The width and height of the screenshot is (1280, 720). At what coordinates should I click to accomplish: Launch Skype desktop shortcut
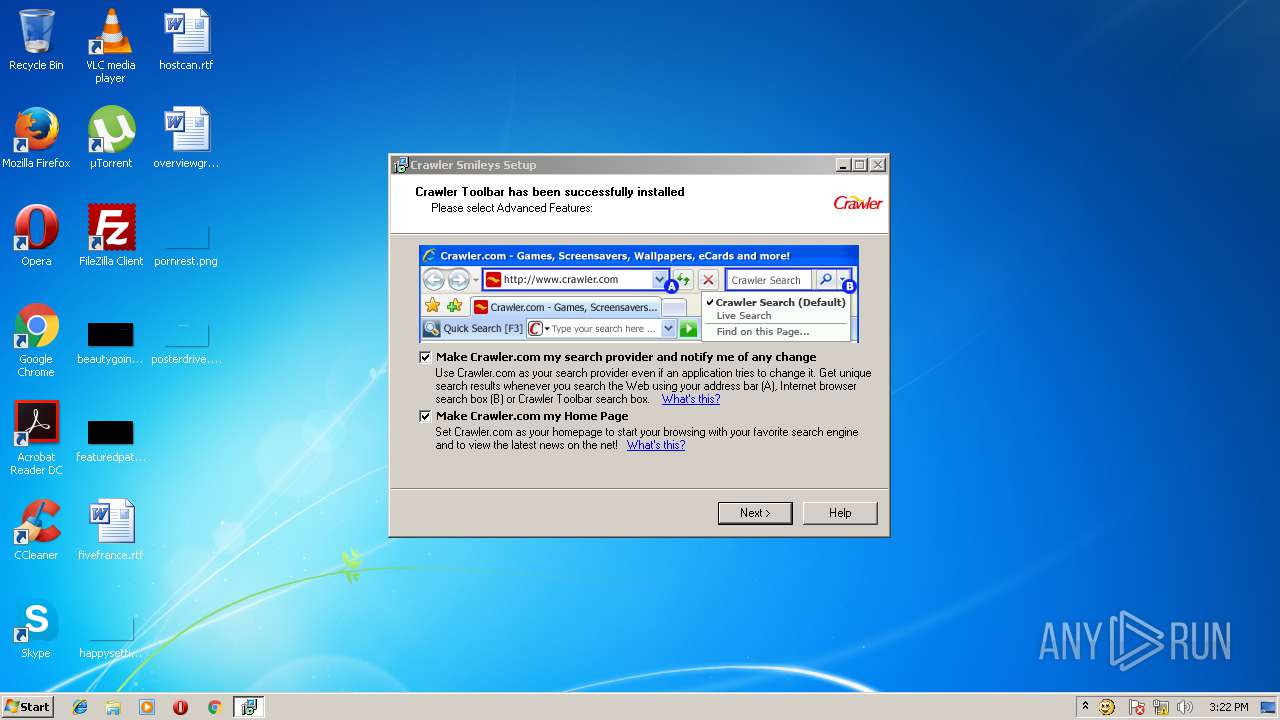click(x=36, y=628)
